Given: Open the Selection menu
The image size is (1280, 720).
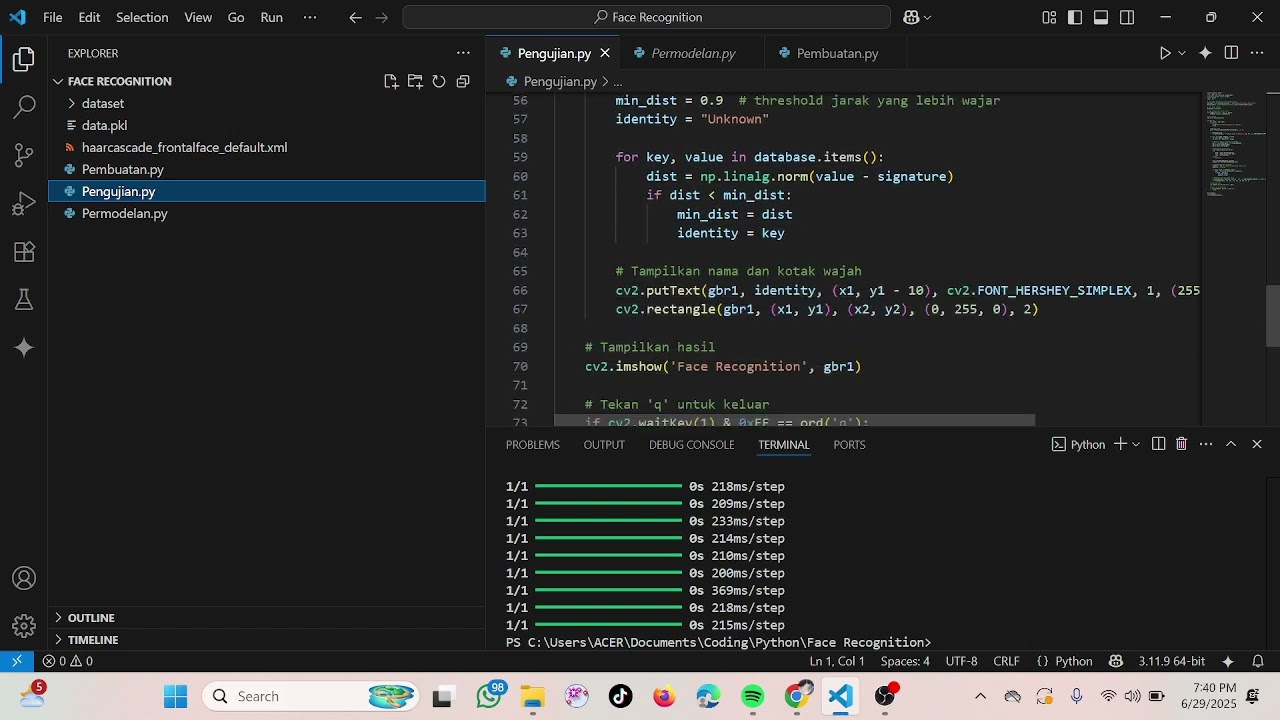Looking at the screenshot, I should [142, 17].
